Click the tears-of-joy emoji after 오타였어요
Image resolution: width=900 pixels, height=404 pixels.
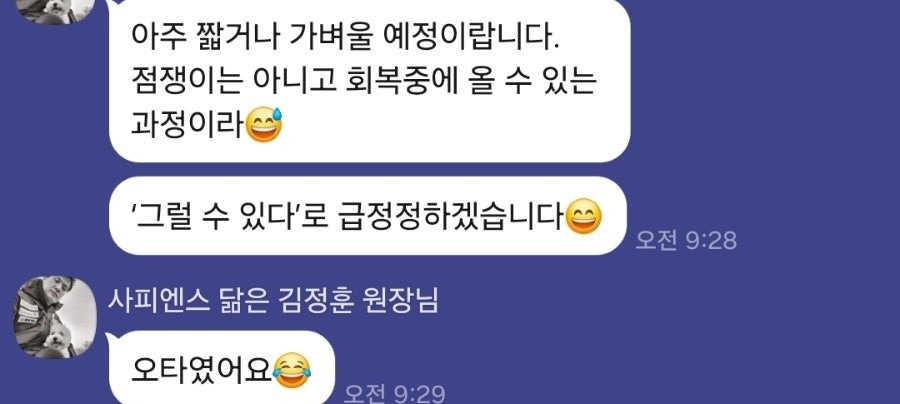pyautogui.click(x=292, y=370)
